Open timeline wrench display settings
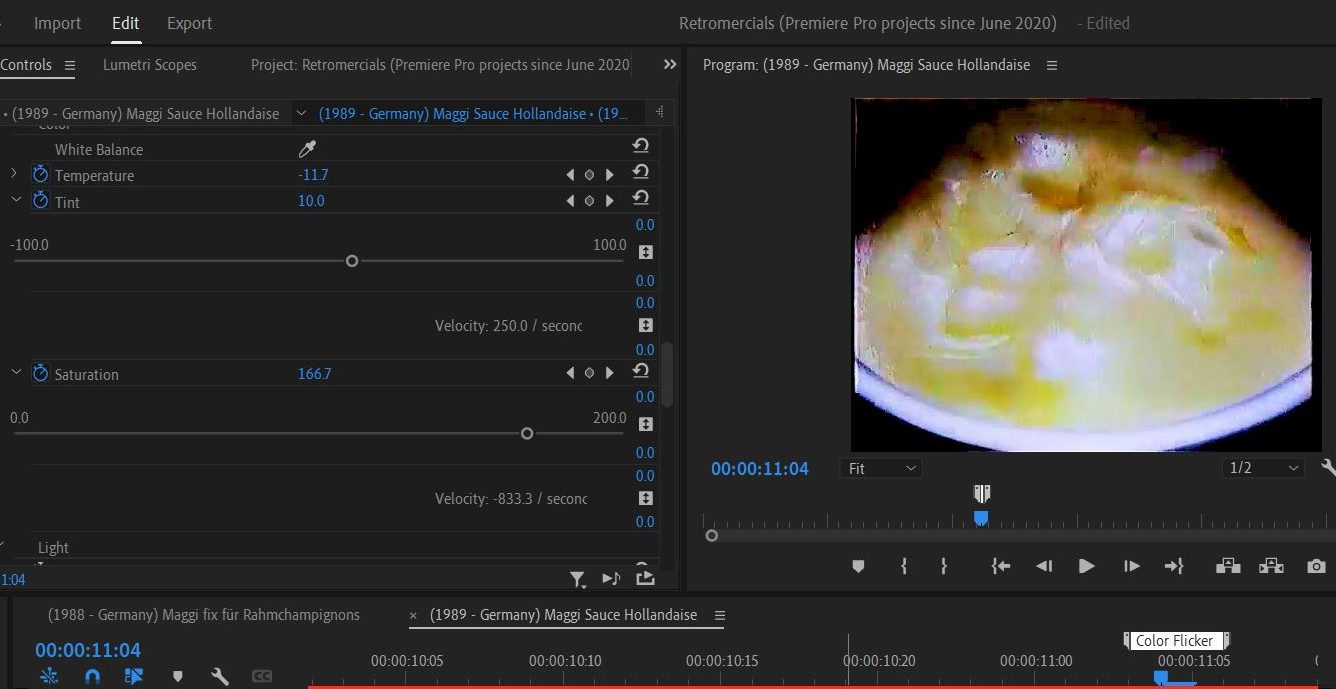 coord(220,677)
